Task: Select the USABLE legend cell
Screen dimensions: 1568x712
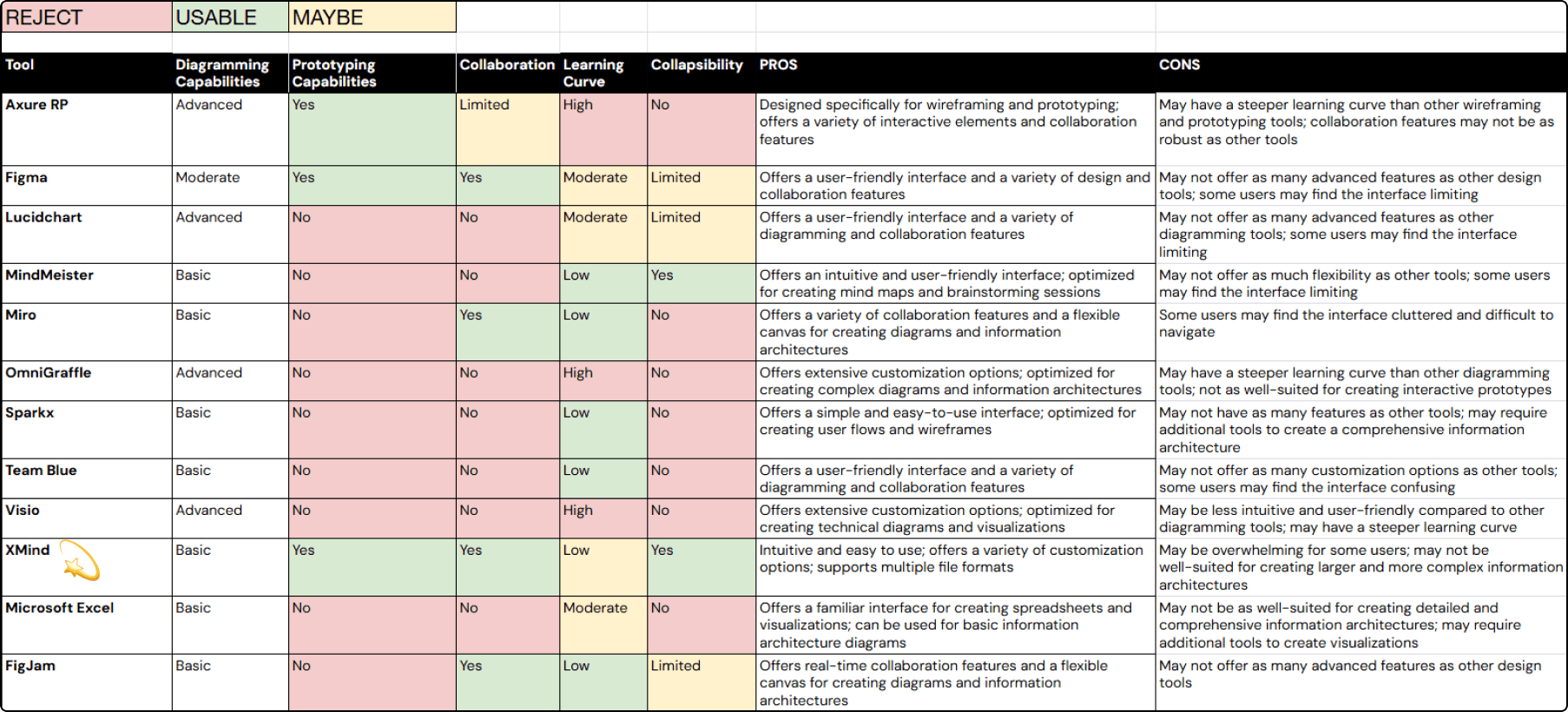Action: [x=230, y=17]
